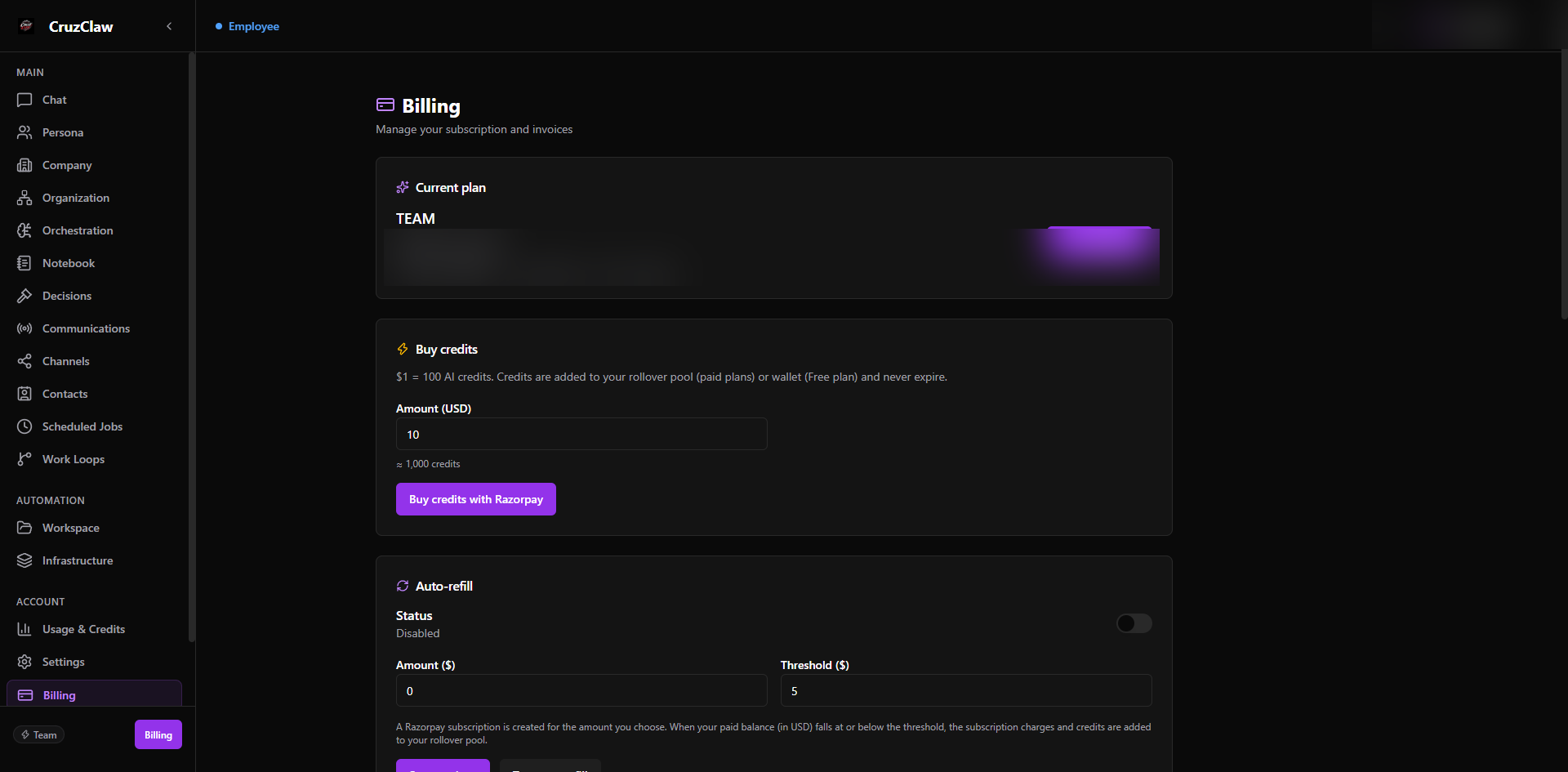Focus the Auto-refill Amount ($) field

pyautogui.click(x=581, y=690)
